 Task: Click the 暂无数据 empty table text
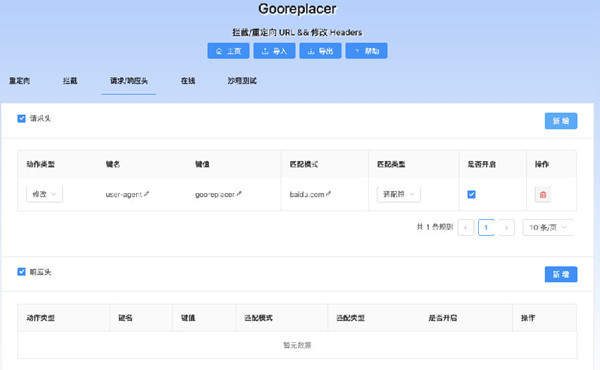[x=297, y=345]
